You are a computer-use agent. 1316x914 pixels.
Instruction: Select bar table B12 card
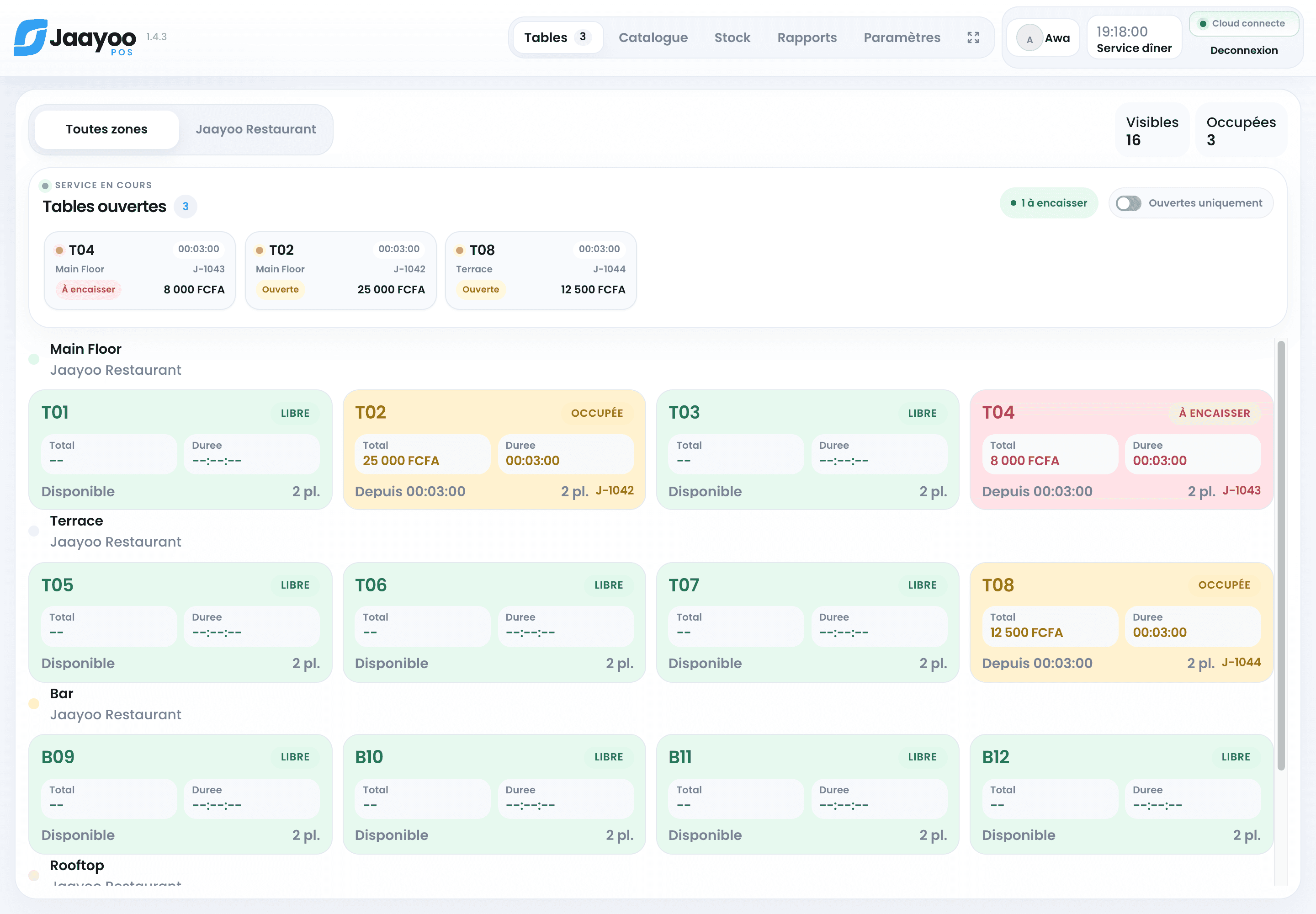pos(1121,794)
